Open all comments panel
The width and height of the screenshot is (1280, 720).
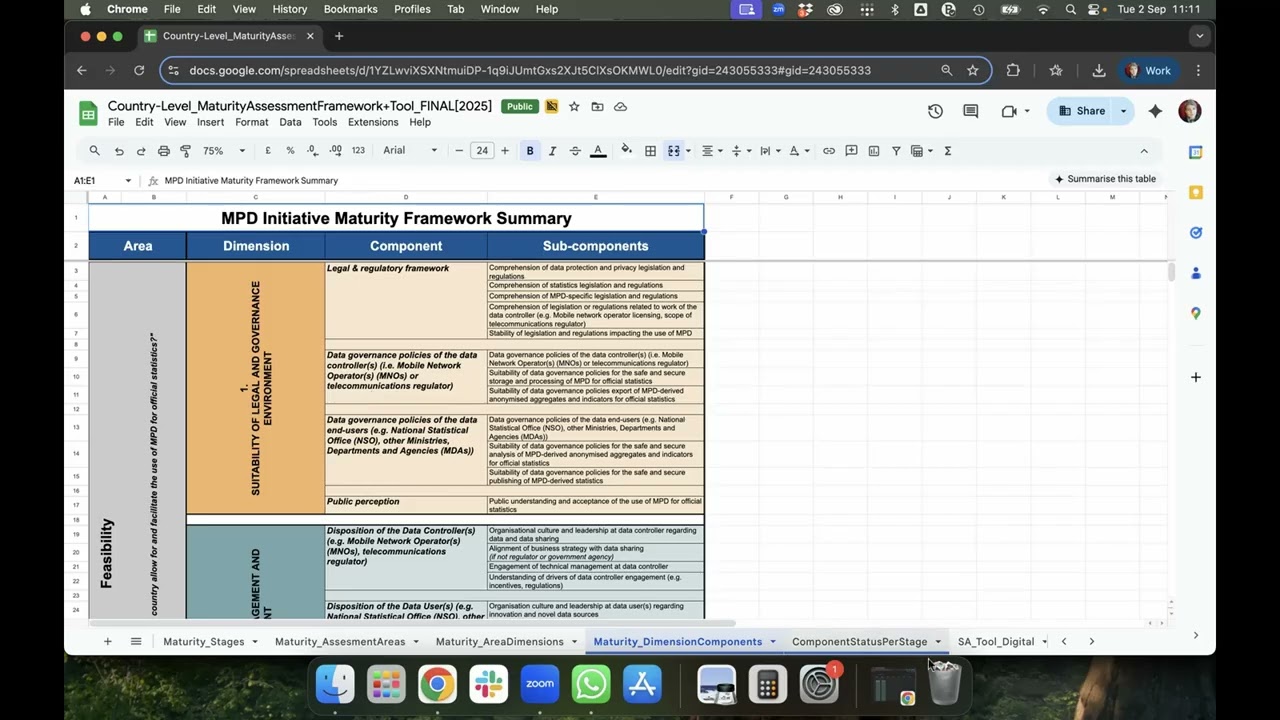coord(970,111)
